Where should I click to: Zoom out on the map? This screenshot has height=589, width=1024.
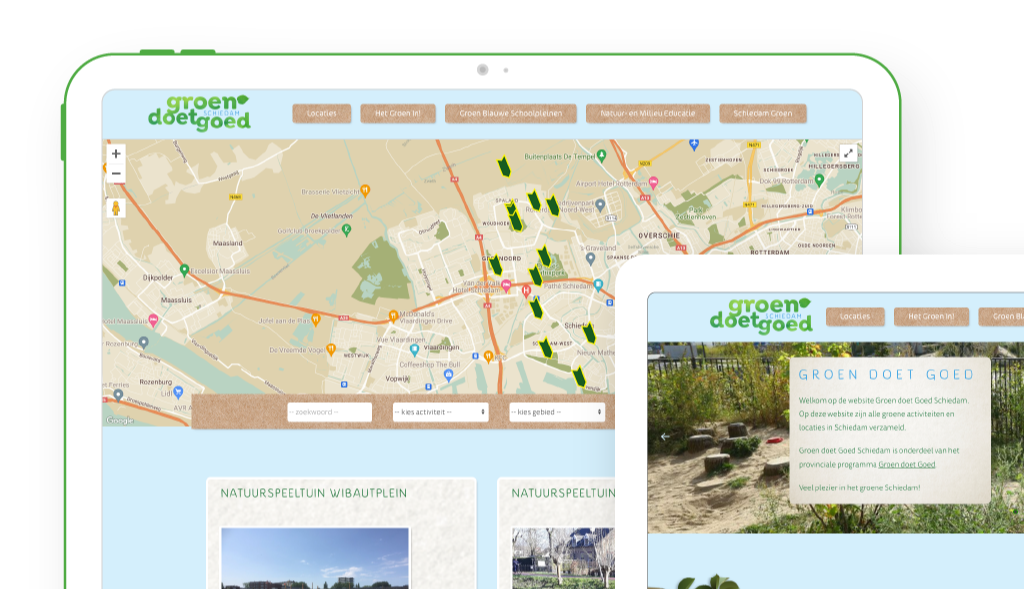116,174
